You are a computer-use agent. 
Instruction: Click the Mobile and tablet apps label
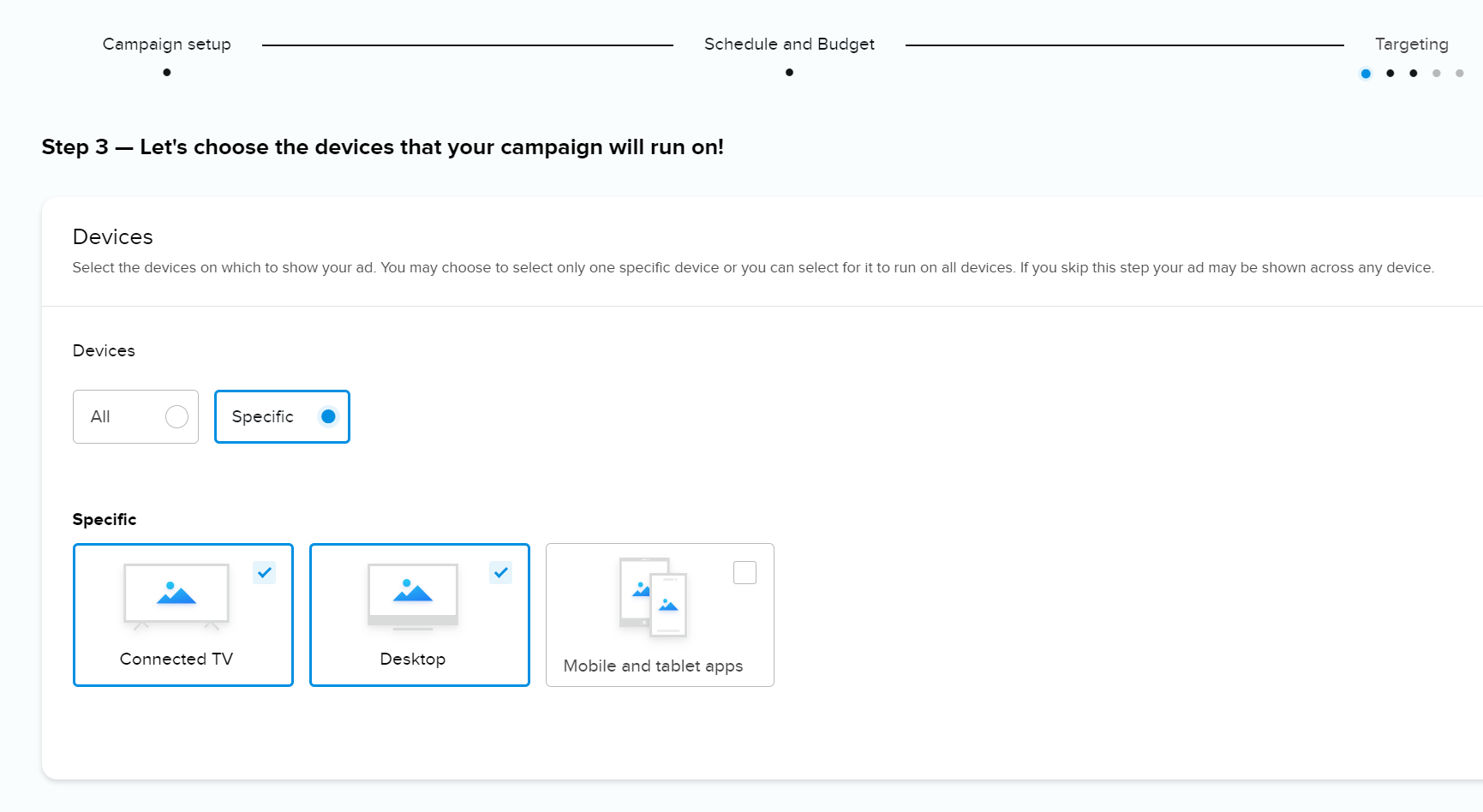pyautogui.click(x=654, y=666)
